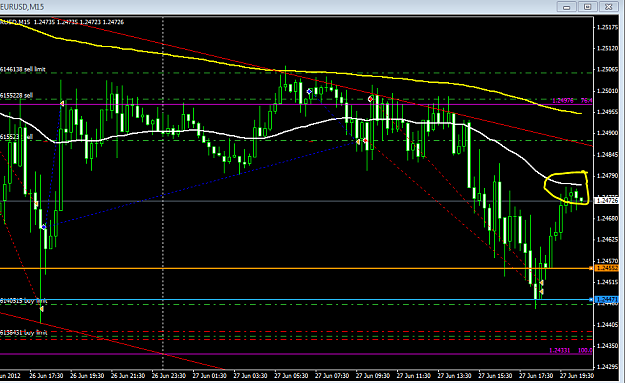
Task: Click price scale value 1.24955
Action: point(607,112)
